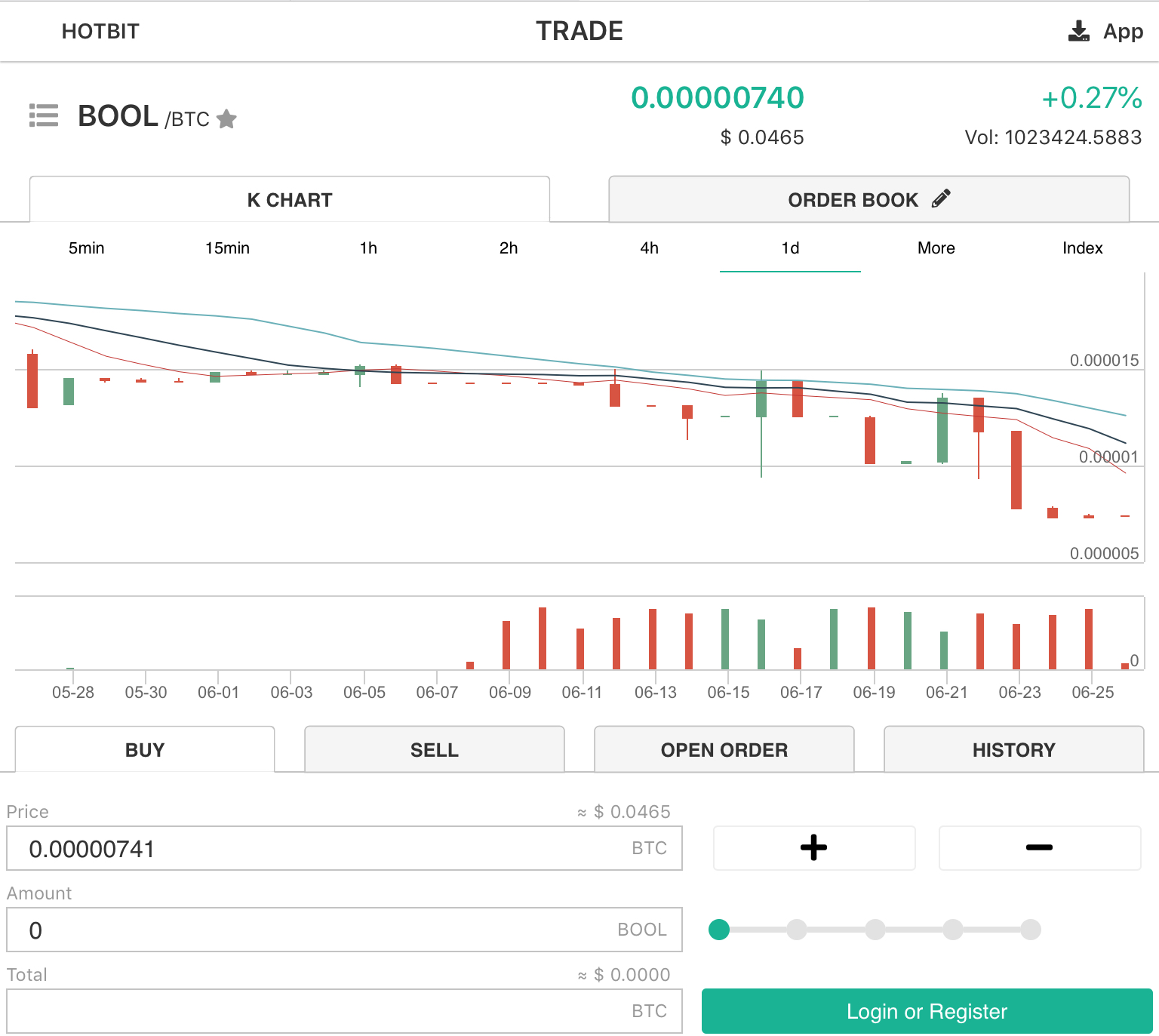
Task: Edit order book with pencil icon
Action: click(x=941, y=198)
